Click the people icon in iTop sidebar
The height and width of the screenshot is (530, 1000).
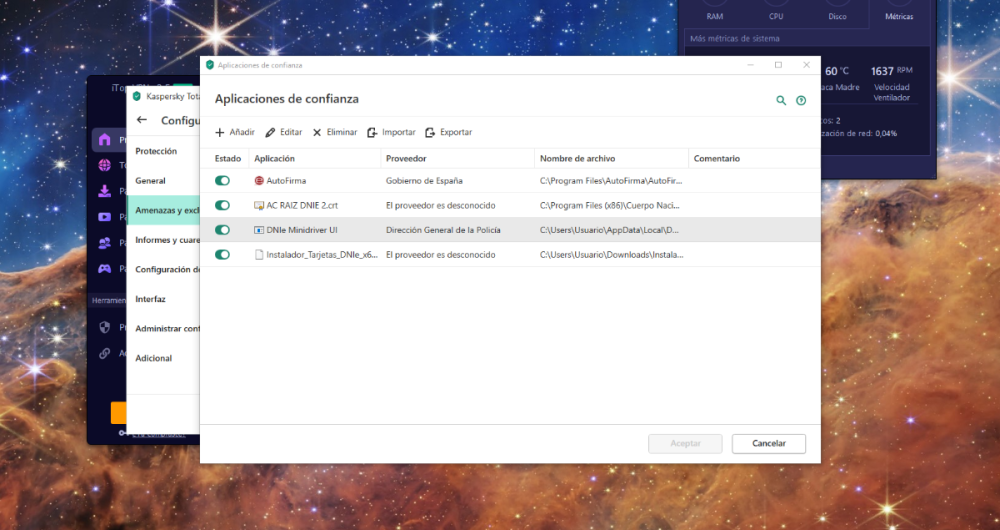(x=105, y=243)
